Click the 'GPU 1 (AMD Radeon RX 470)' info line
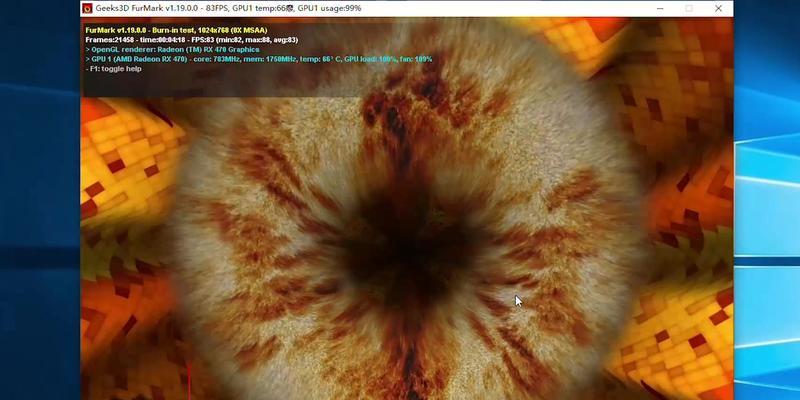Viewport: 800px width, 400px height. pyautogui.click(x=259, y=59)
